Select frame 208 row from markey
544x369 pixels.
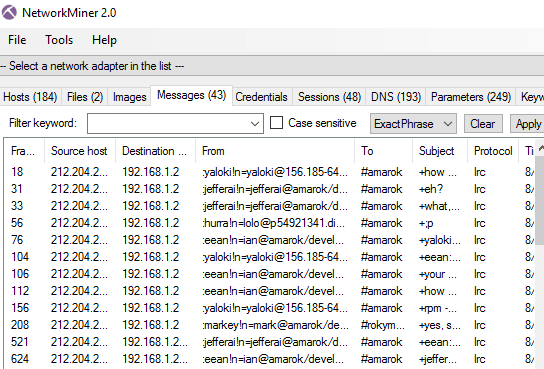270,325
